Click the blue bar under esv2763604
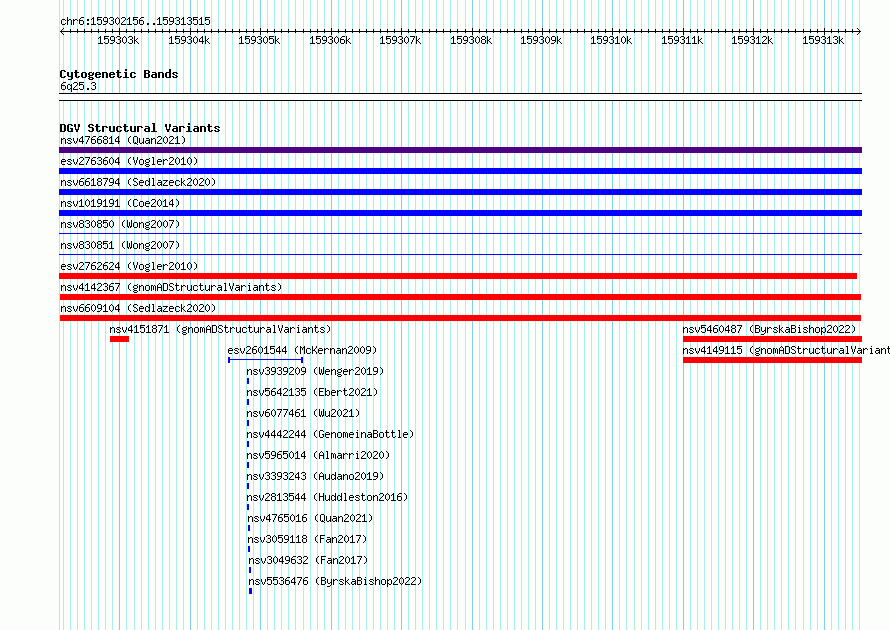The width and height of the screenshot is (890, 630). pyautogui.click(x=460, y=171)
